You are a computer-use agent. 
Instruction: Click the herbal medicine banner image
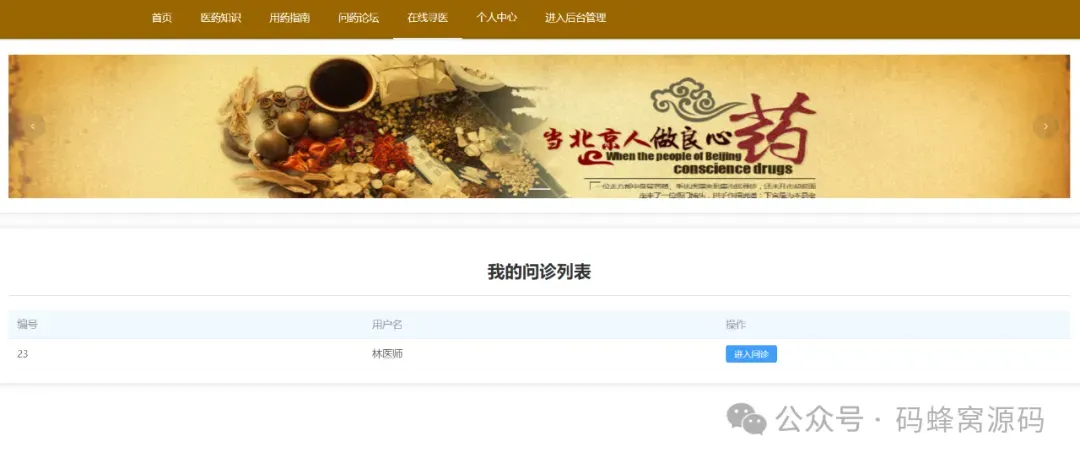tap(539, 127)
